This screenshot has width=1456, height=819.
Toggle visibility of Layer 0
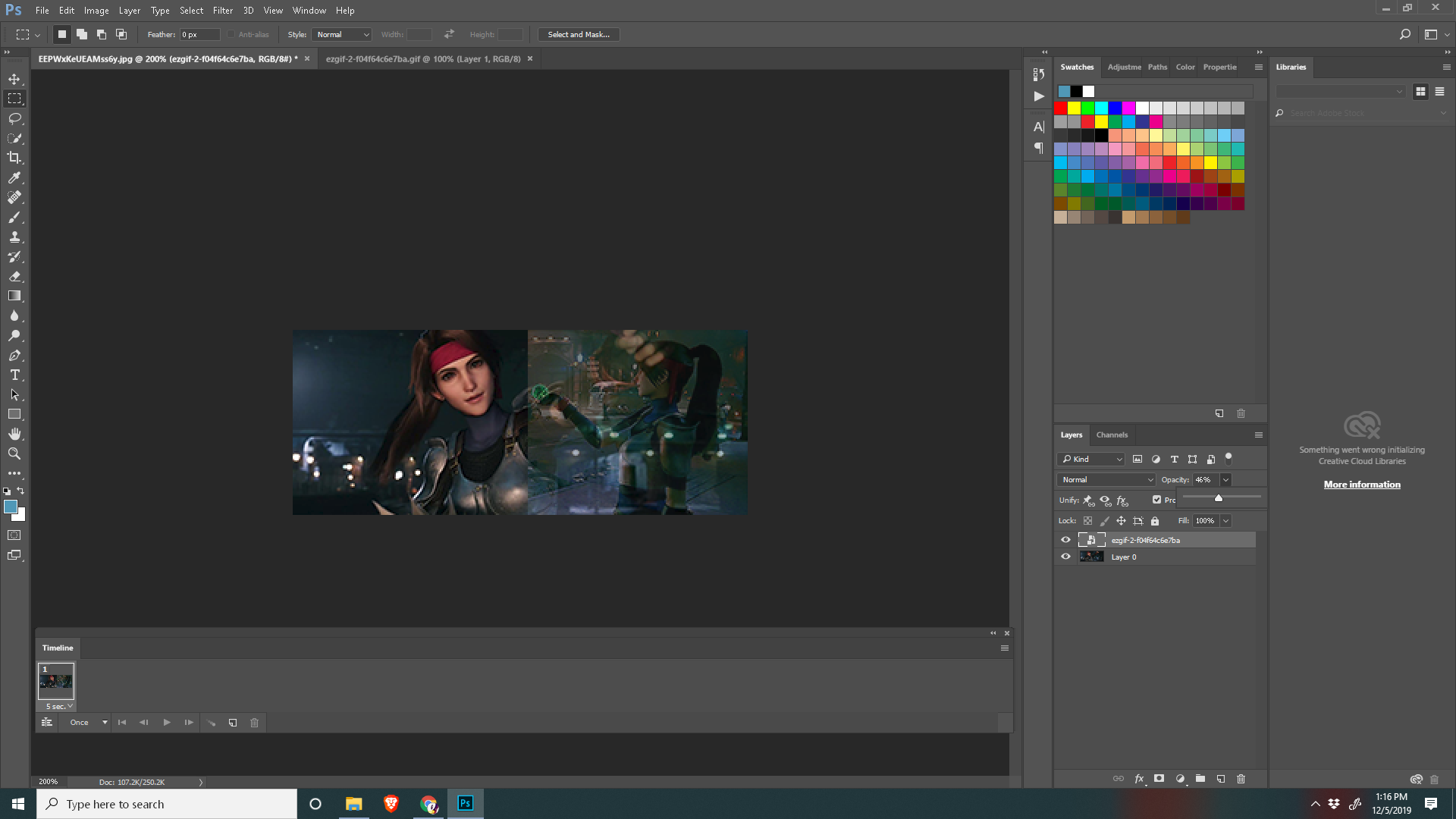pyautogui.click(x=1065, y=556)
